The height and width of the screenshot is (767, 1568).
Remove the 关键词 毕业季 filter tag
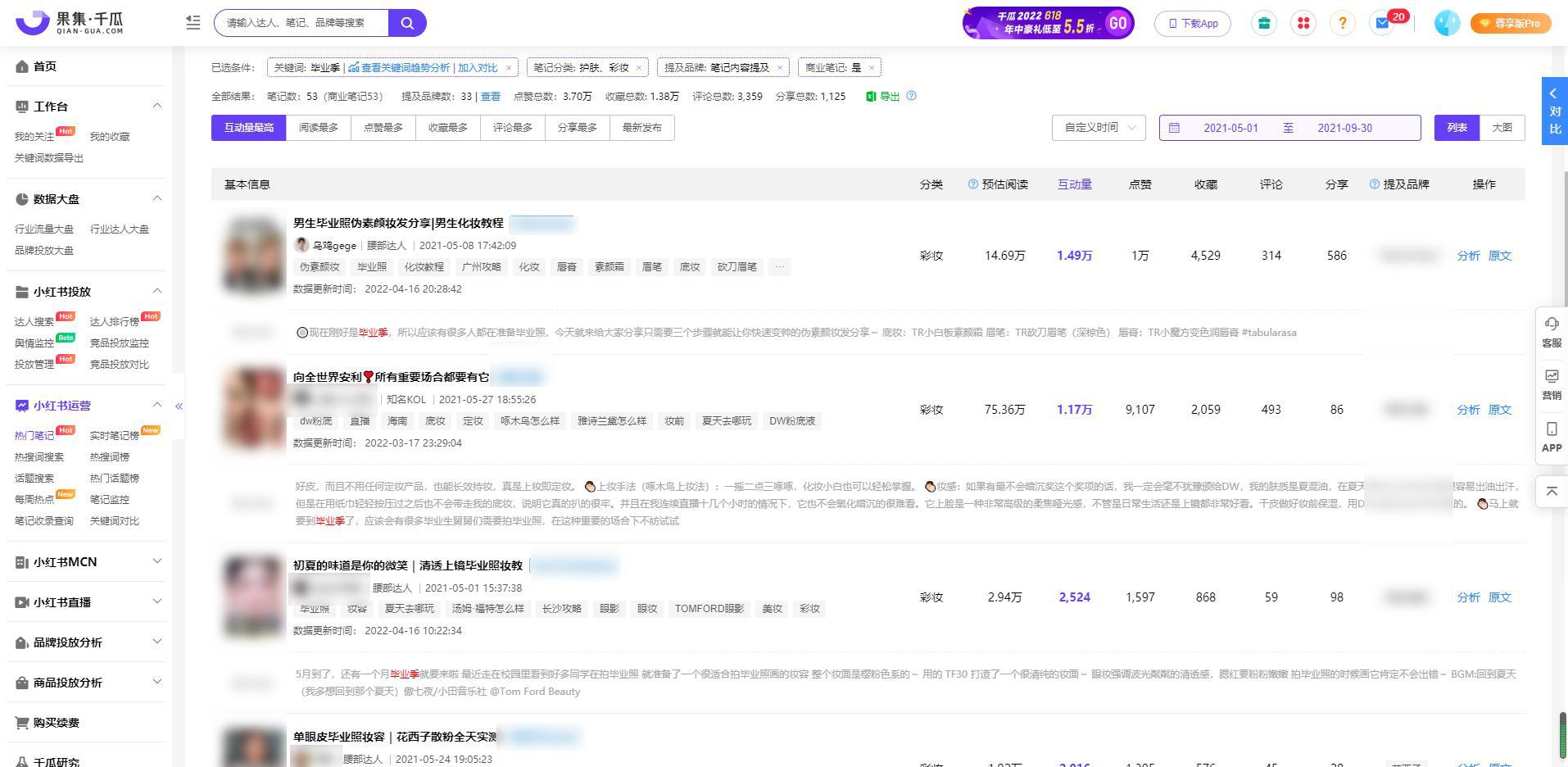(509, 68)
